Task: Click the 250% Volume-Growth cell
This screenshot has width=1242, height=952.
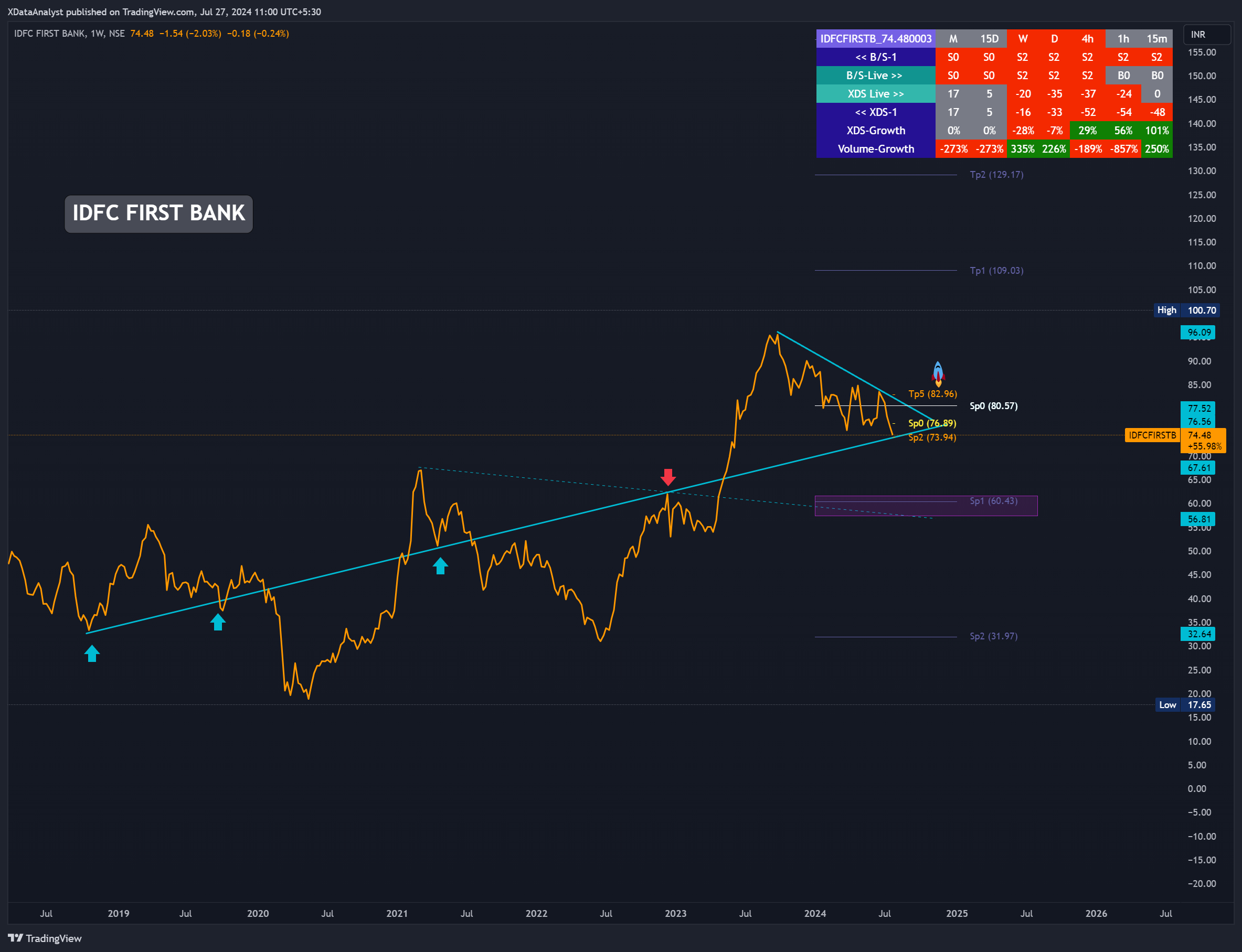Action: [x=1157, y=149]
